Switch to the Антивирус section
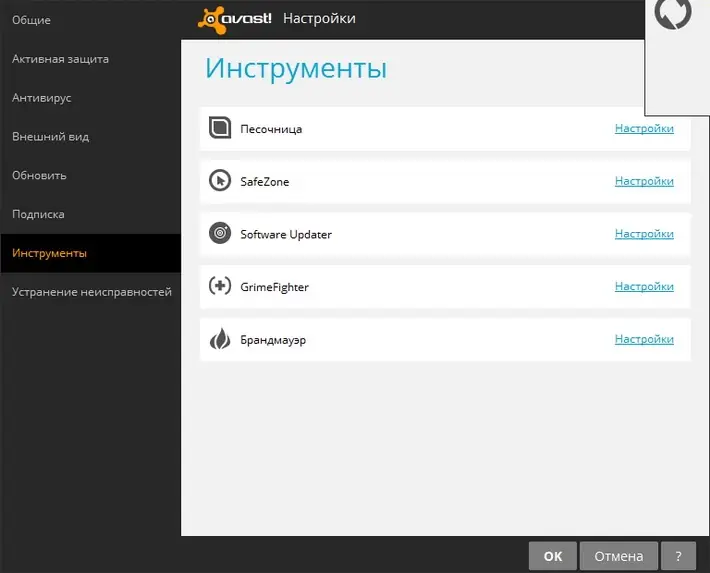710x573 pixels. pyautogui.click(x=42, y=98)
